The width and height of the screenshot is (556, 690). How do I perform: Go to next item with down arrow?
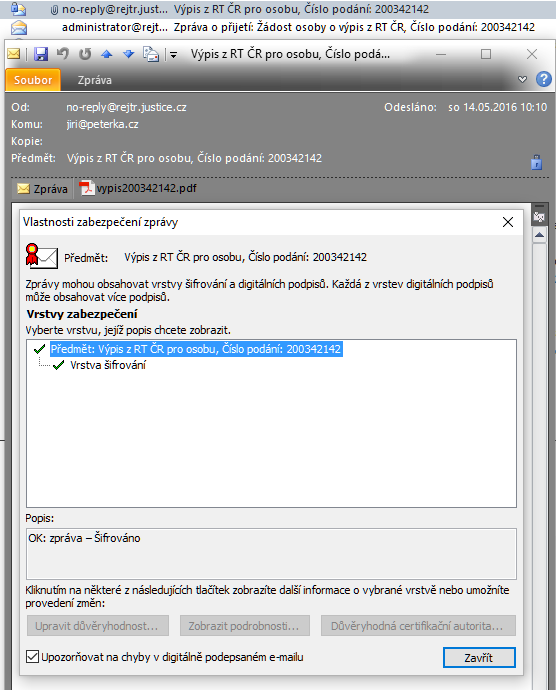coord(129,54)
